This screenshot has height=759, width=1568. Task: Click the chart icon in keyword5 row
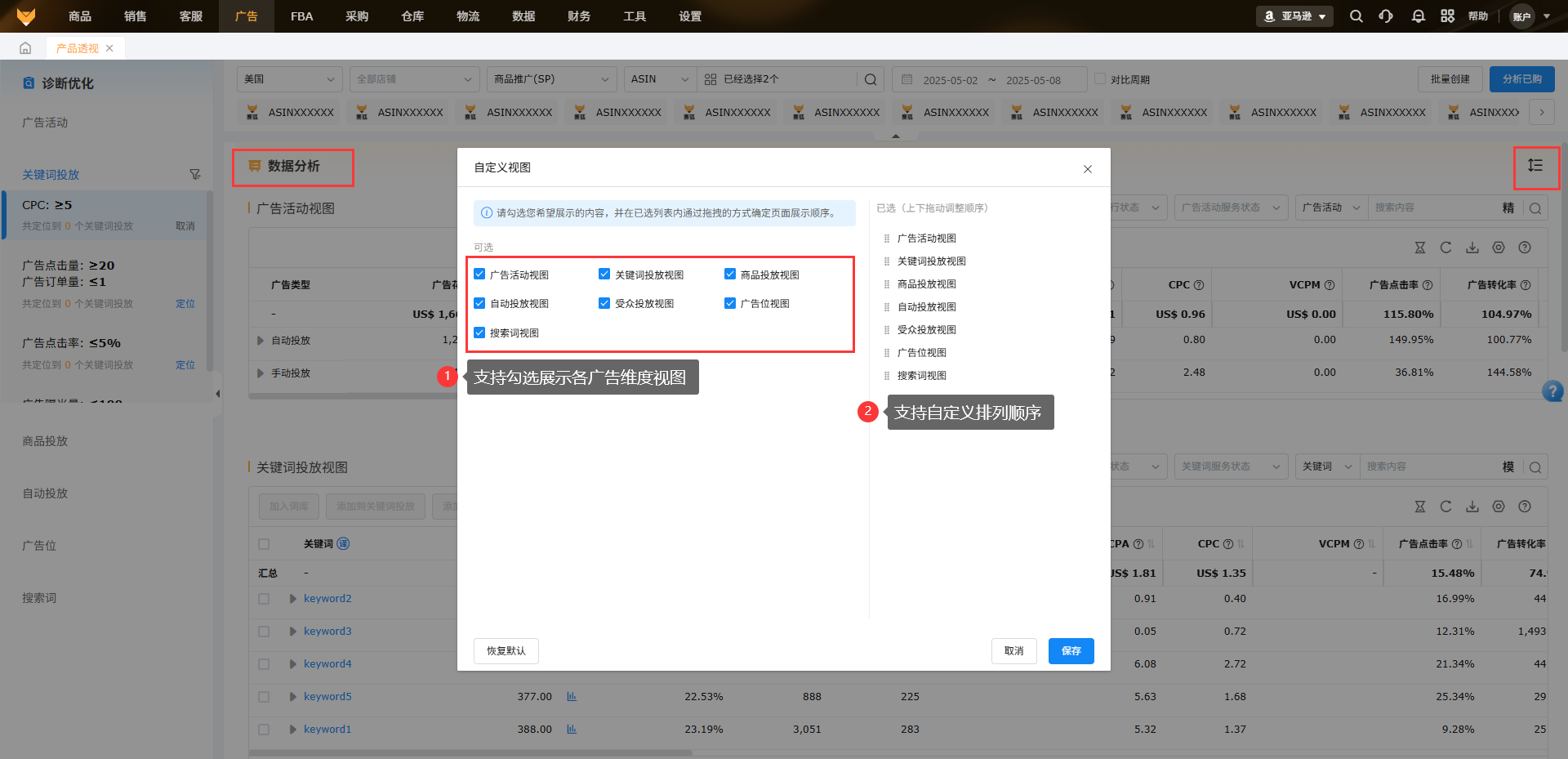(x=572, y=697)
